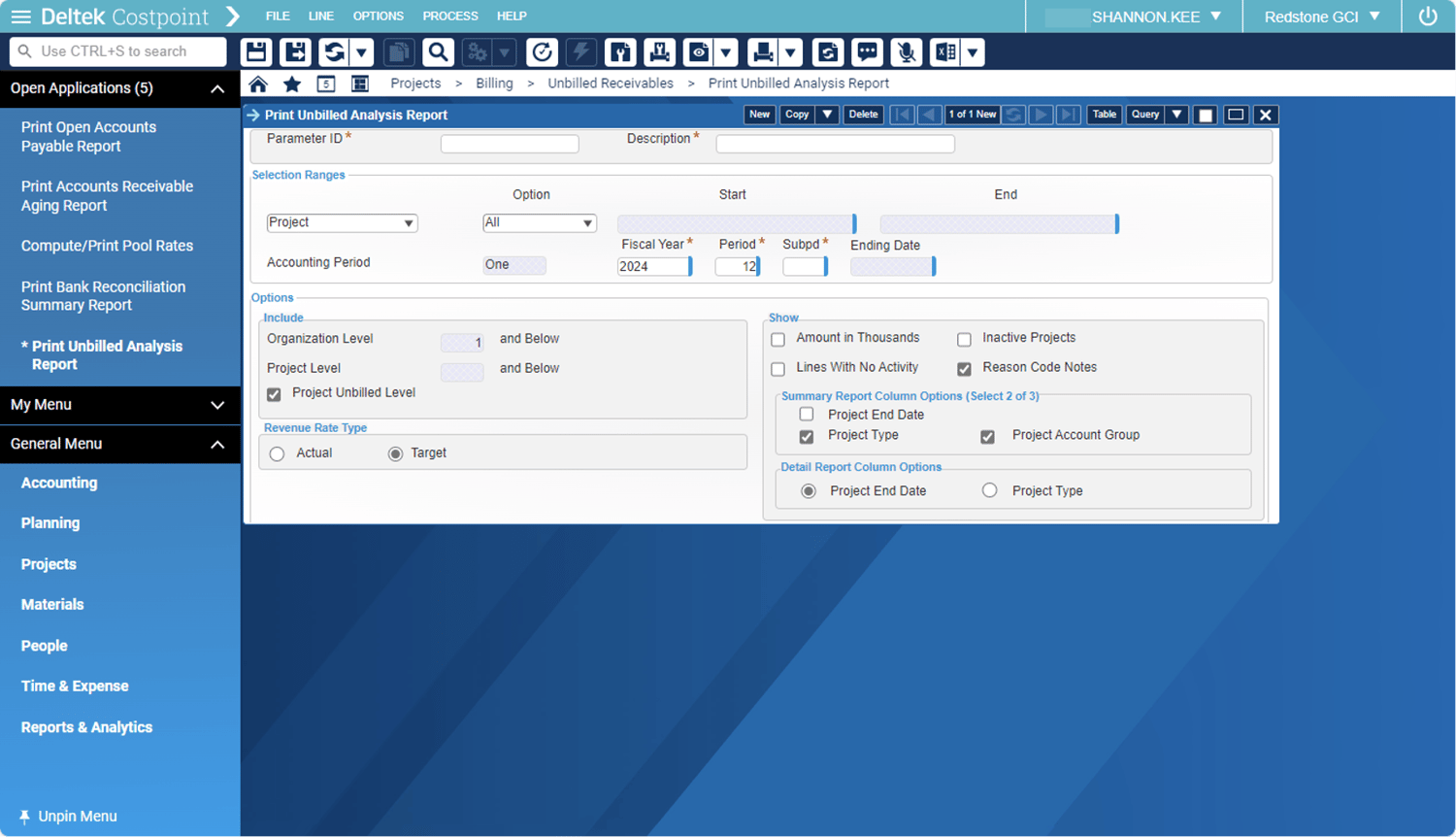The height and width of the screenshot is (837, 1456).
Task: Click the Home breadcrumb icon
Action: tap(258, 84)
